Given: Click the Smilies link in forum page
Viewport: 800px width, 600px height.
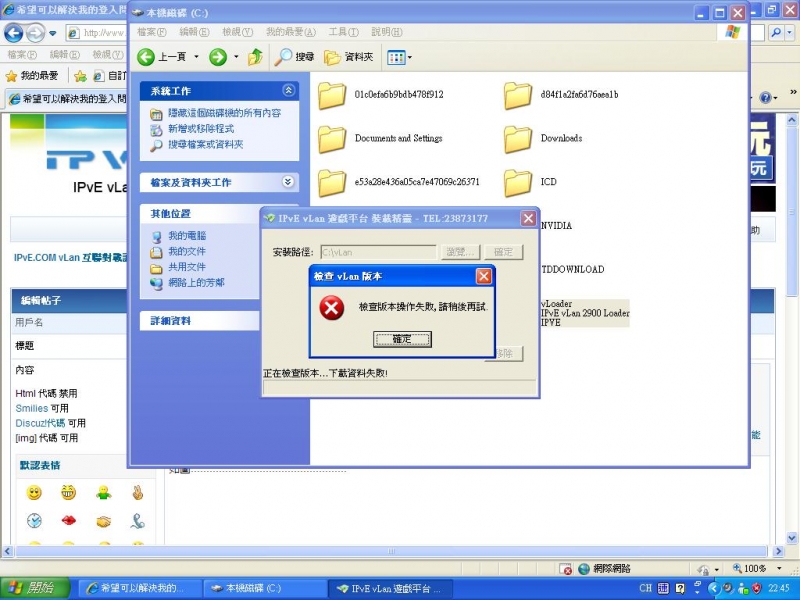Looking at the screenshot, I should (x=32, y=408).
